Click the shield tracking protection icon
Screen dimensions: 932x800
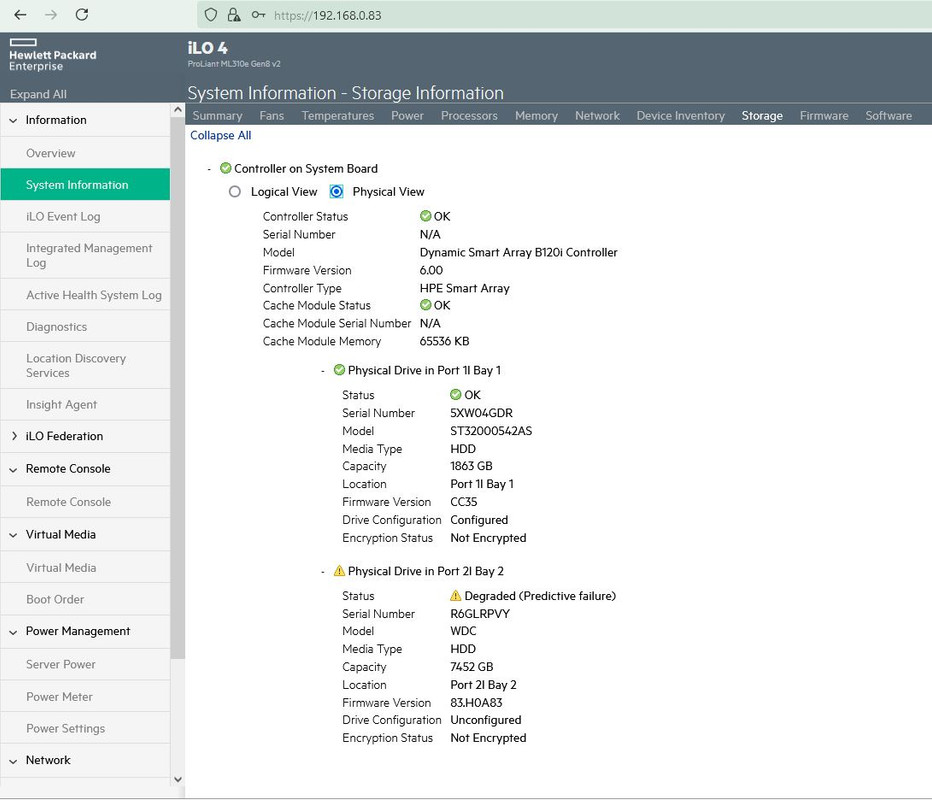210,15
